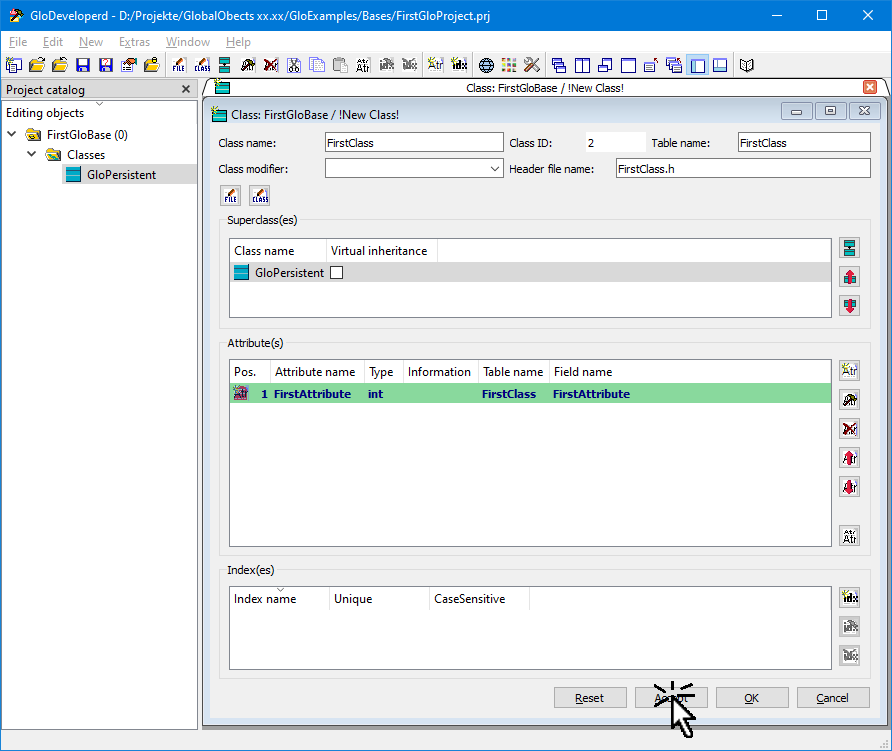
Task: Click the blue floppy disk save icon in toolbar
Action: point(83,66)
